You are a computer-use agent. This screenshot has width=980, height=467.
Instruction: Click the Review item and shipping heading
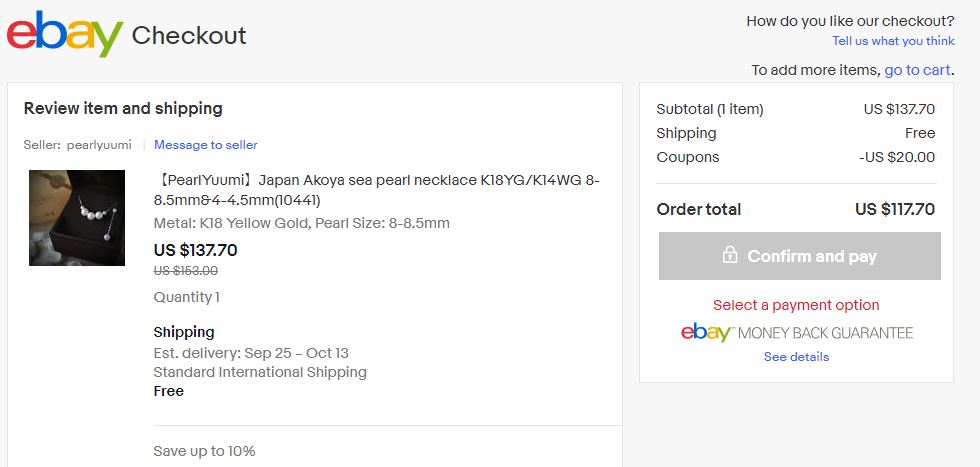pos(123,109)
